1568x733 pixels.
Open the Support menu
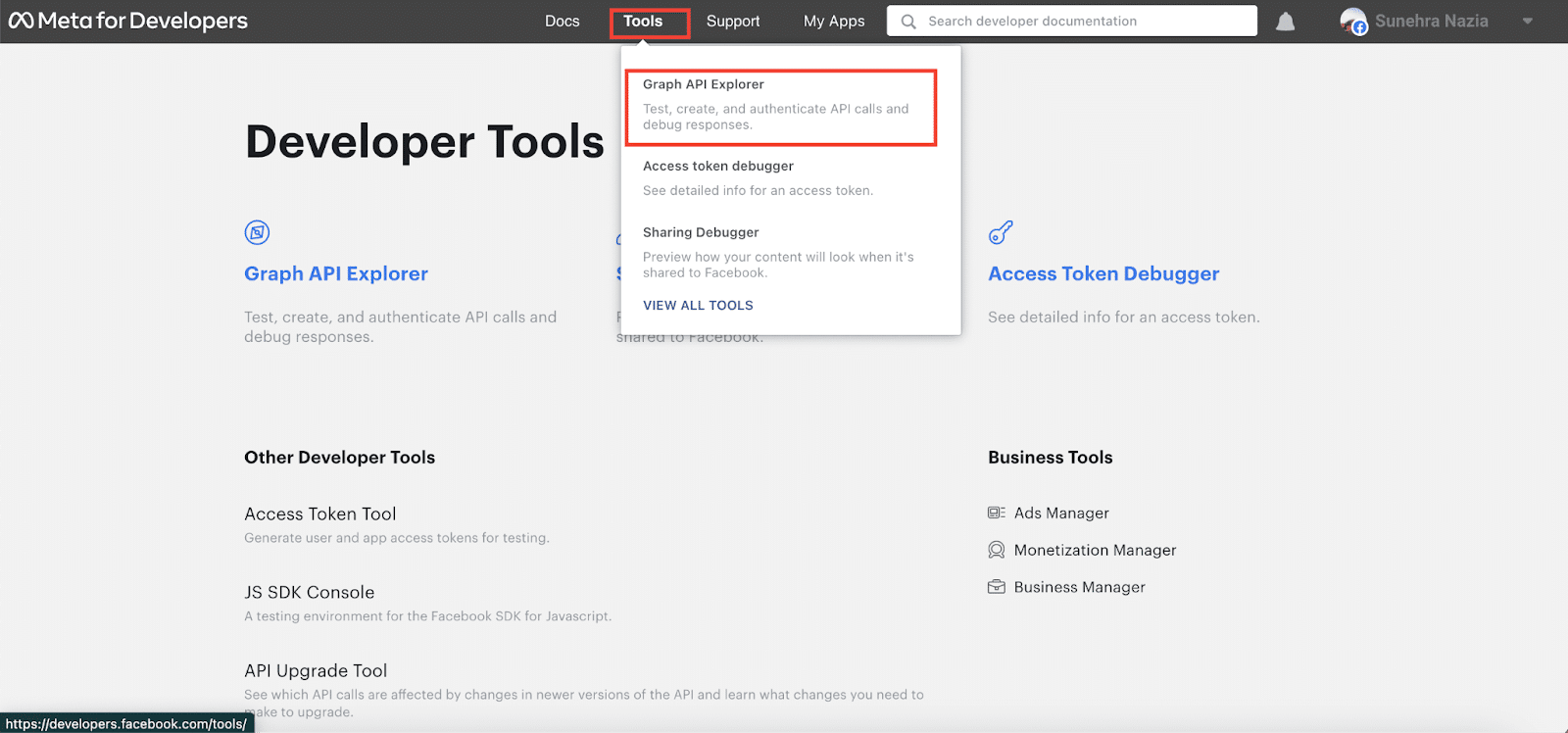click(733, 22)
